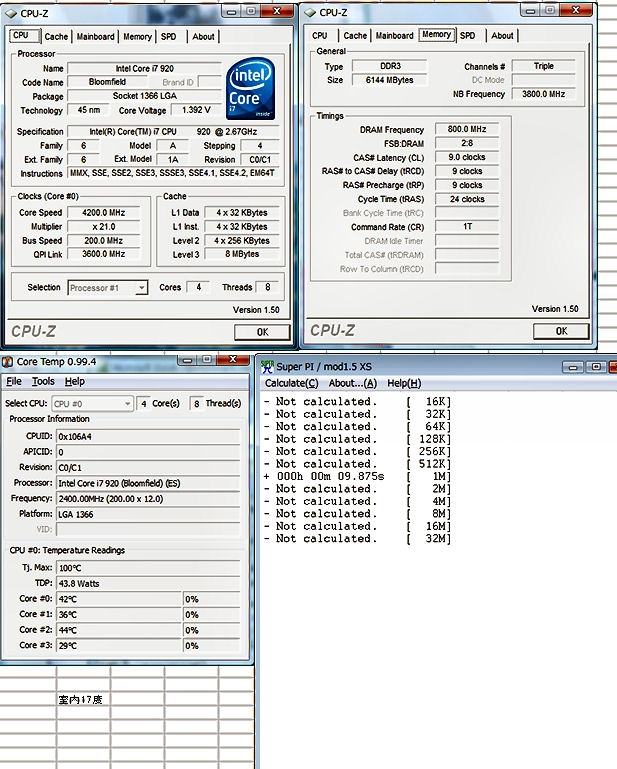Image resolution: width=617 pixels, height=769 pixels.
Task: Switch to Mainboard tab in left CPU-Z
Action: [x=96, y=36]
